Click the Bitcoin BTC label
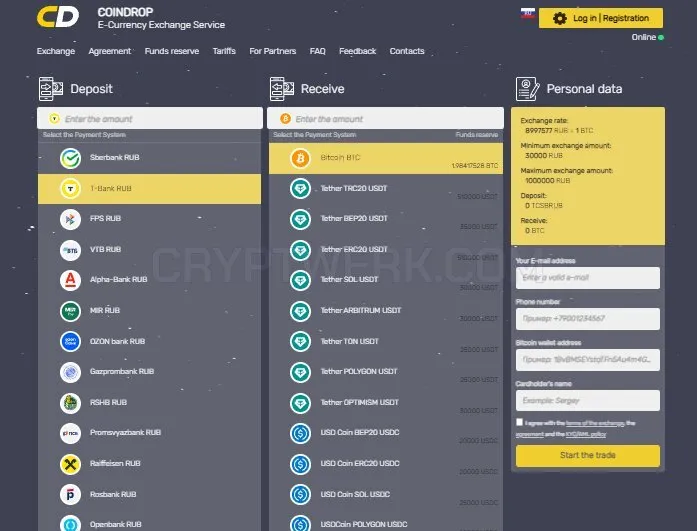 tap(340, 158)
